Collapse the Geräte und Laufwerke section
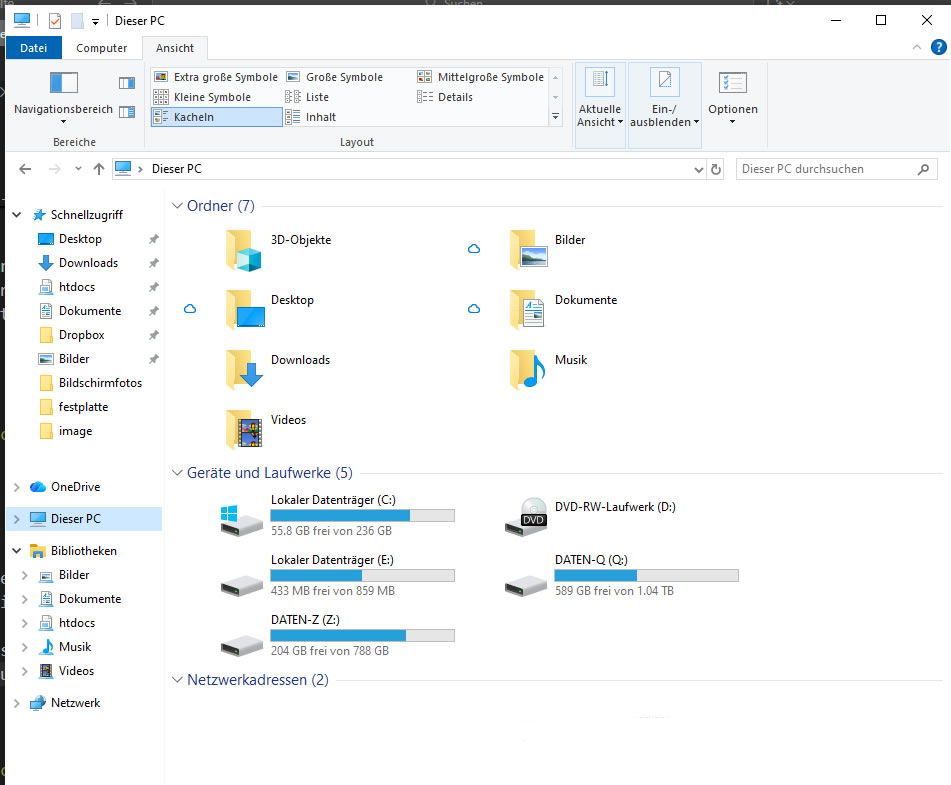This screenshot has height=785, width=951. tap(176, 473)
